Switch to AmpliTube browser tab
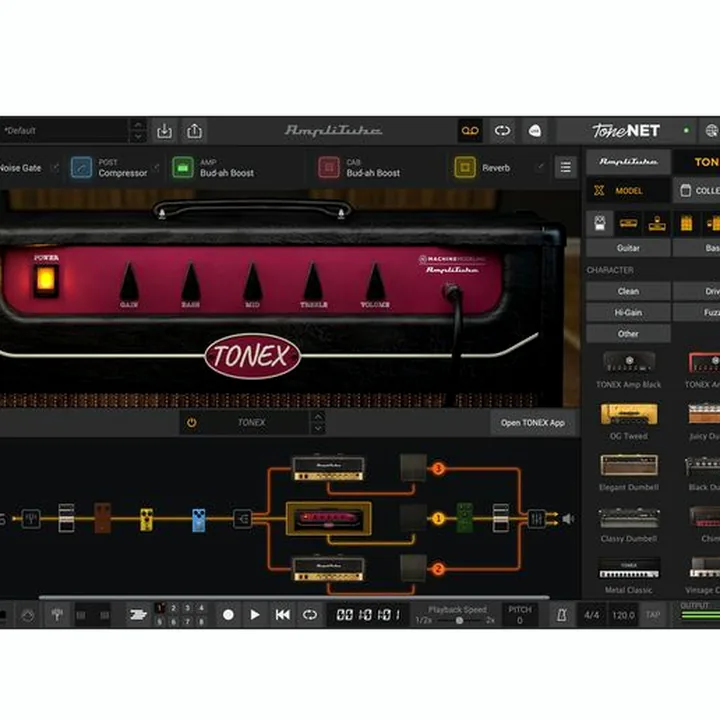 (628, 162)
